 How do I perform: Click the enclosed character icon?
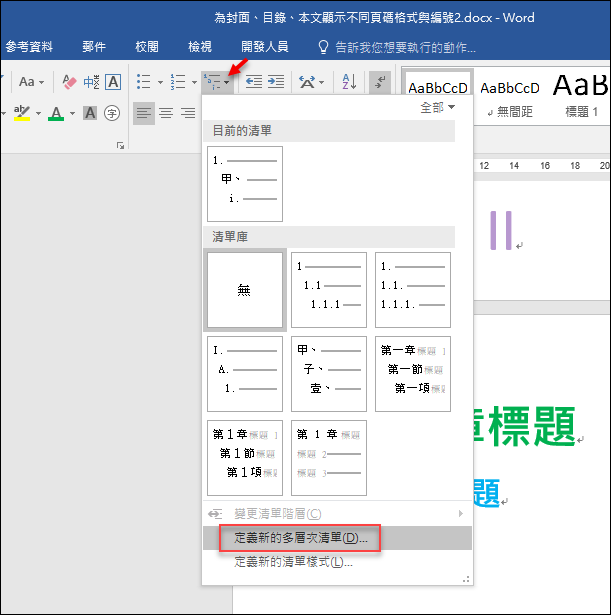[112, 113]
